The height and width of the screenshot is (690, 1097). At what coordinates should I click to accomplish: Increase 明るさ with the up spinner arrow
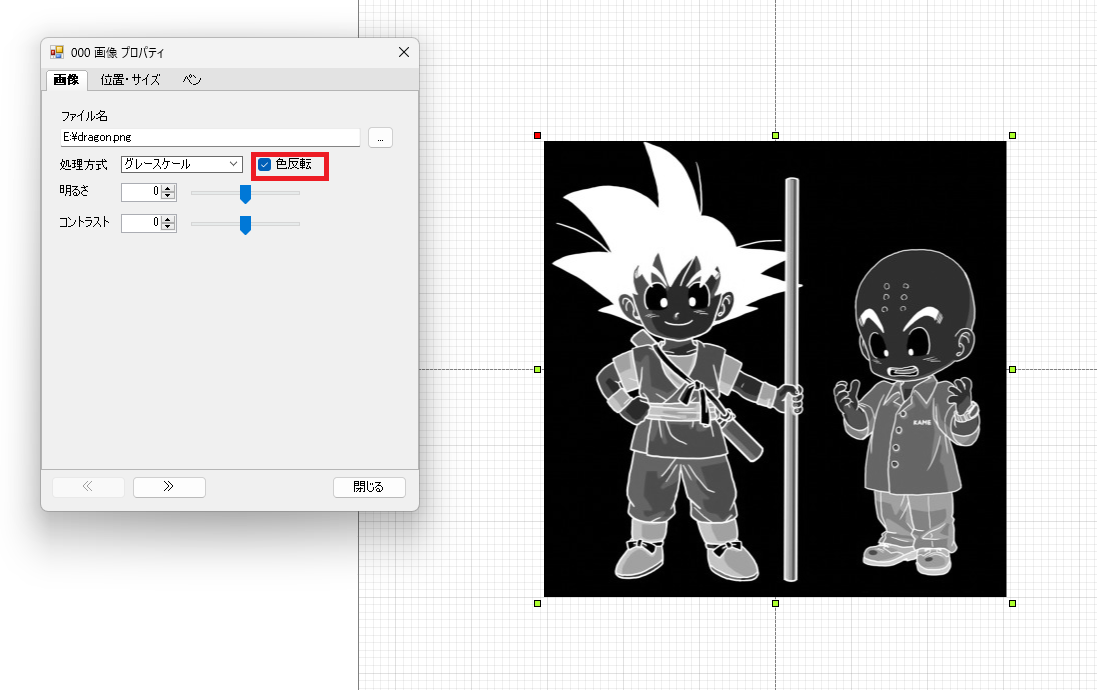point(168,188)
